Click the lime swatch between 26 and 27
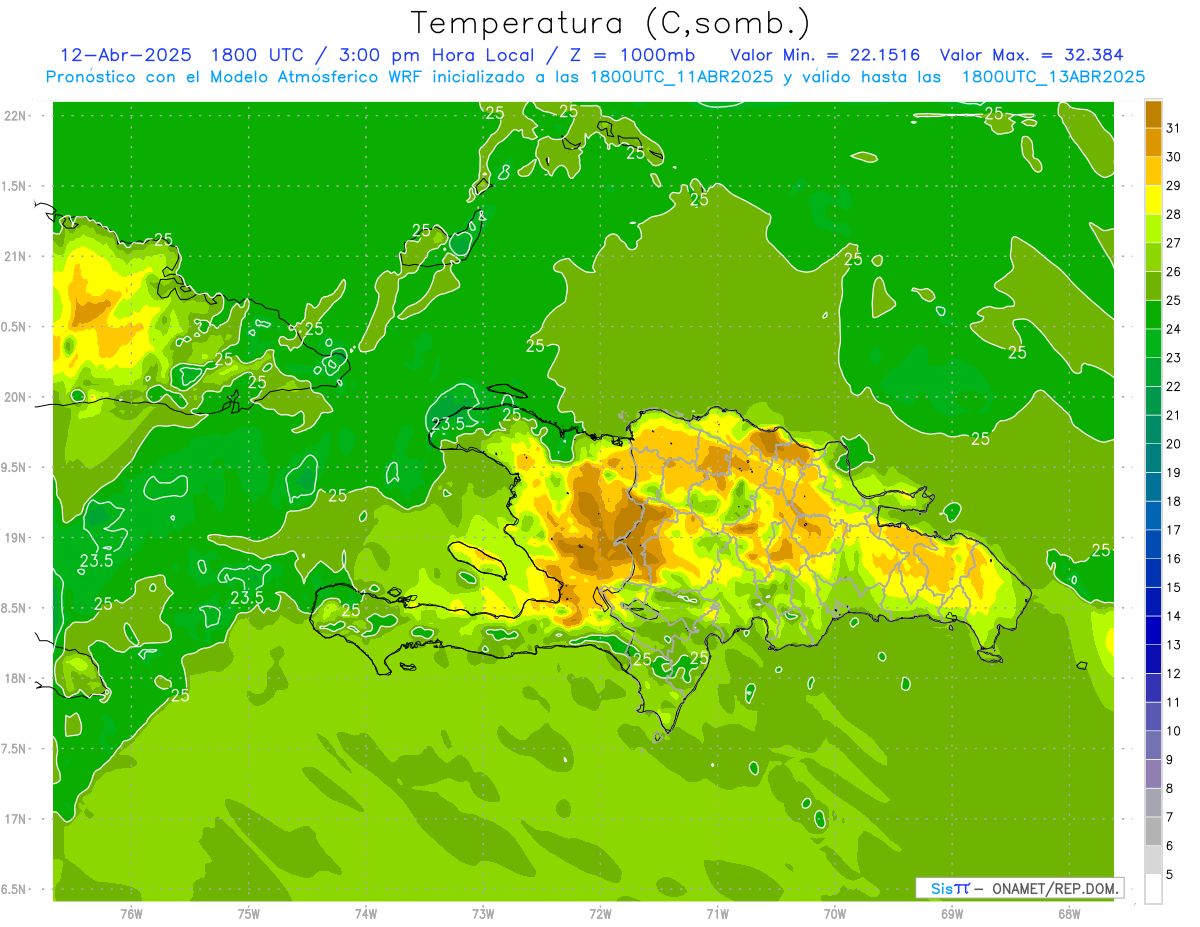Screen dimensions: 1200x927 (1153, 257)
